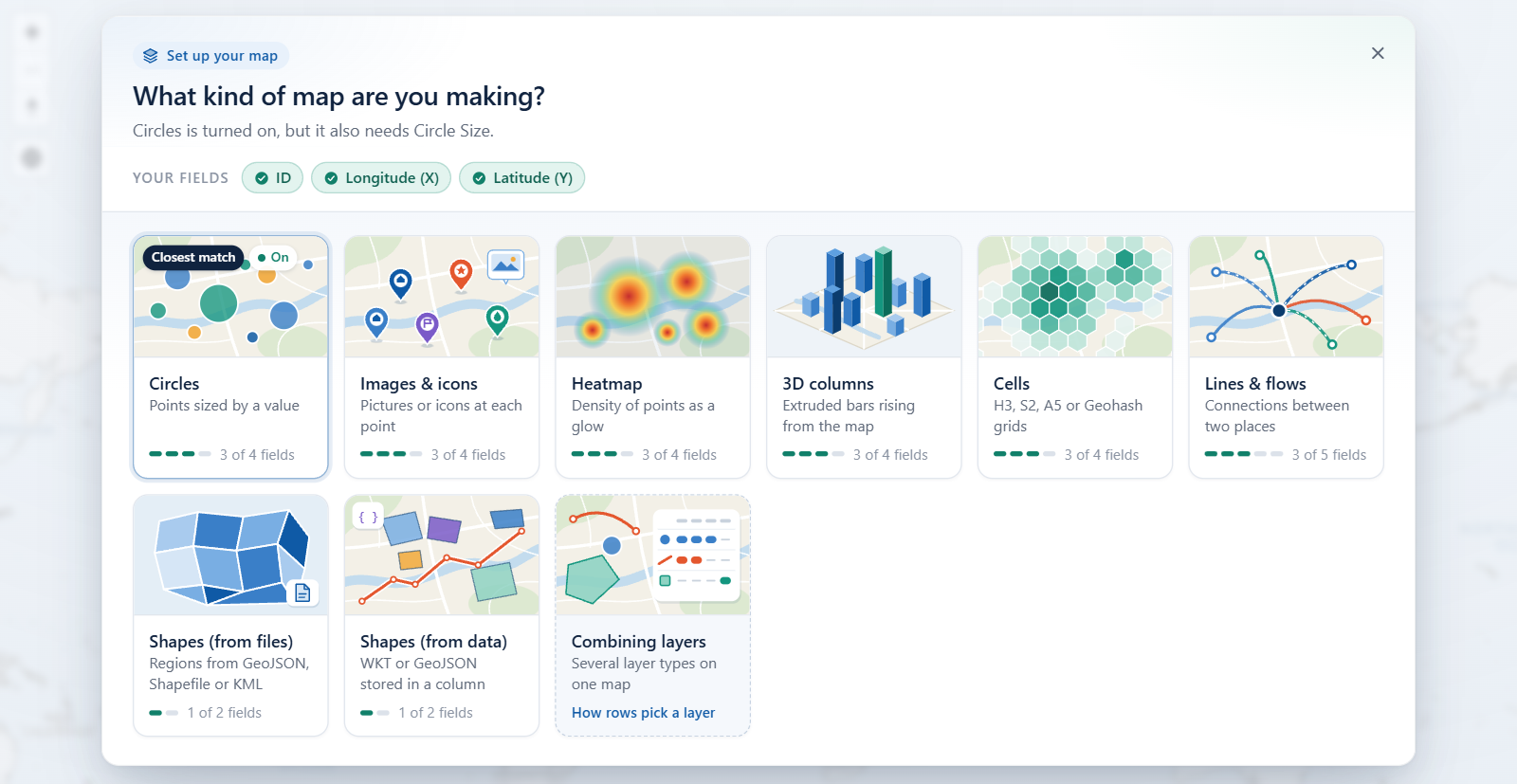Pick the Cells hexagon grid card
The width and height of the screenshot is (1517, 784).
(x=1075, y=357)
